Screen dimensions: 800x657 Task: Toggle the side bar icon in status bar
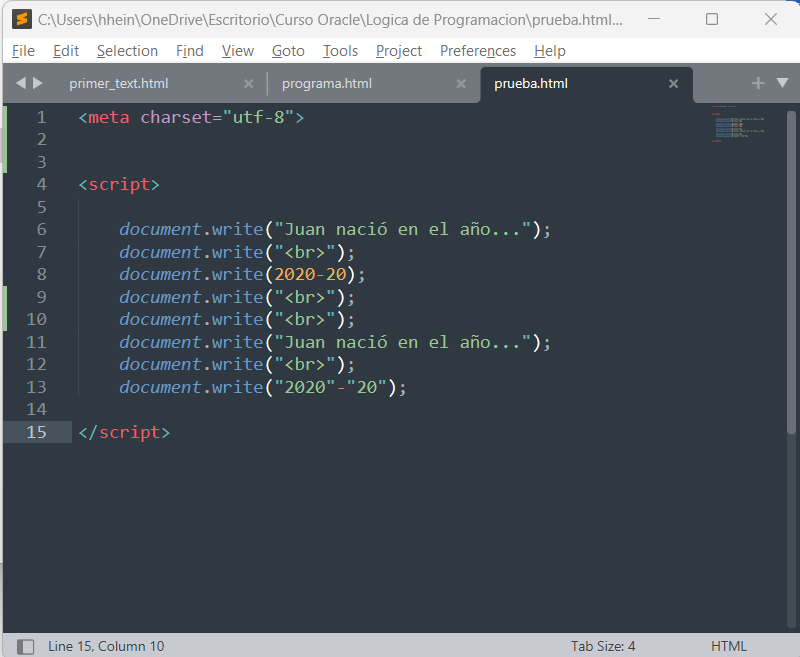tap(26, 647)
